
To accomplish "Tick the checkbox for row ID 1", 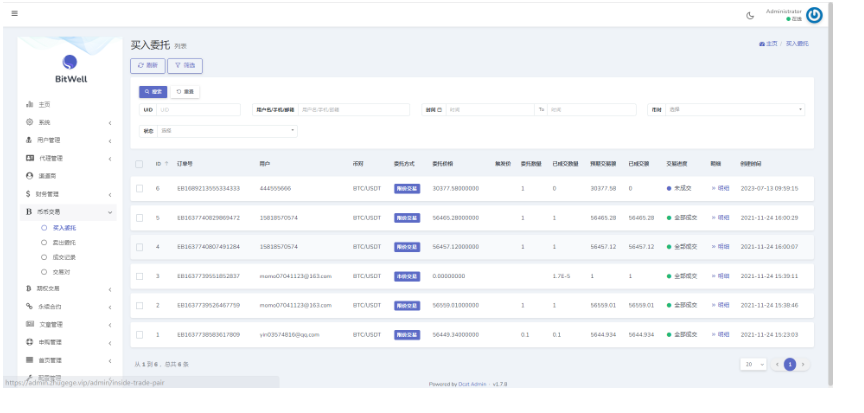I will (x=139, y=334).
